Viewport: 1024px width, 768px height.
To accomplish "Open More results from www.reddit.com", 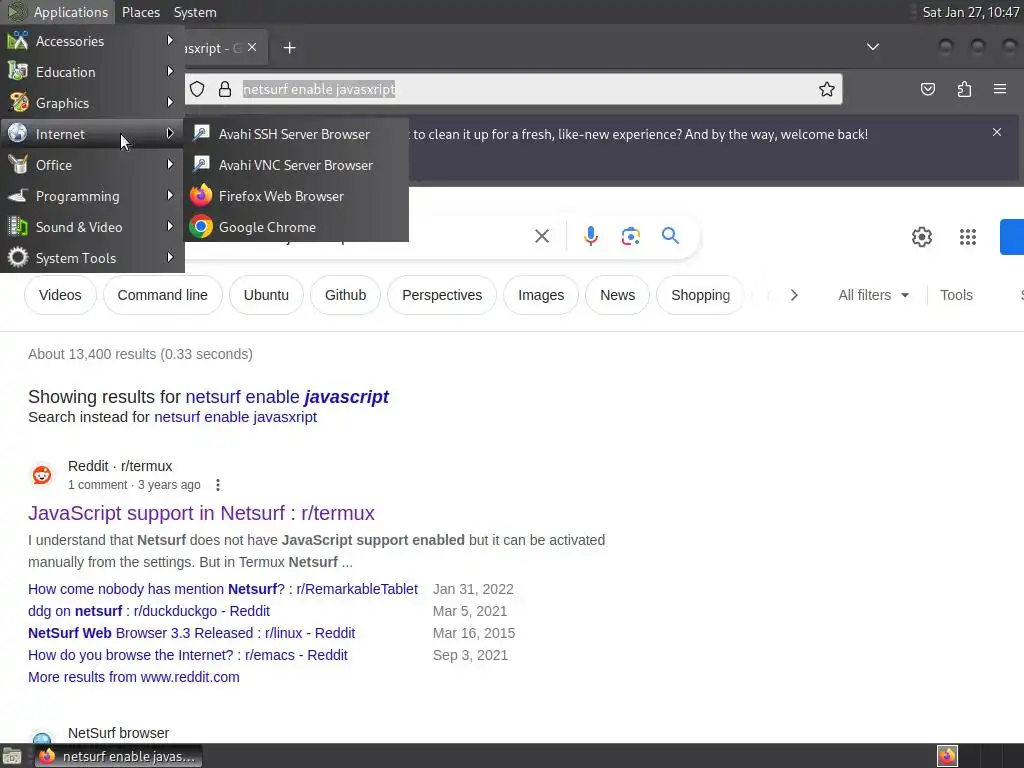I will point(134,677).
